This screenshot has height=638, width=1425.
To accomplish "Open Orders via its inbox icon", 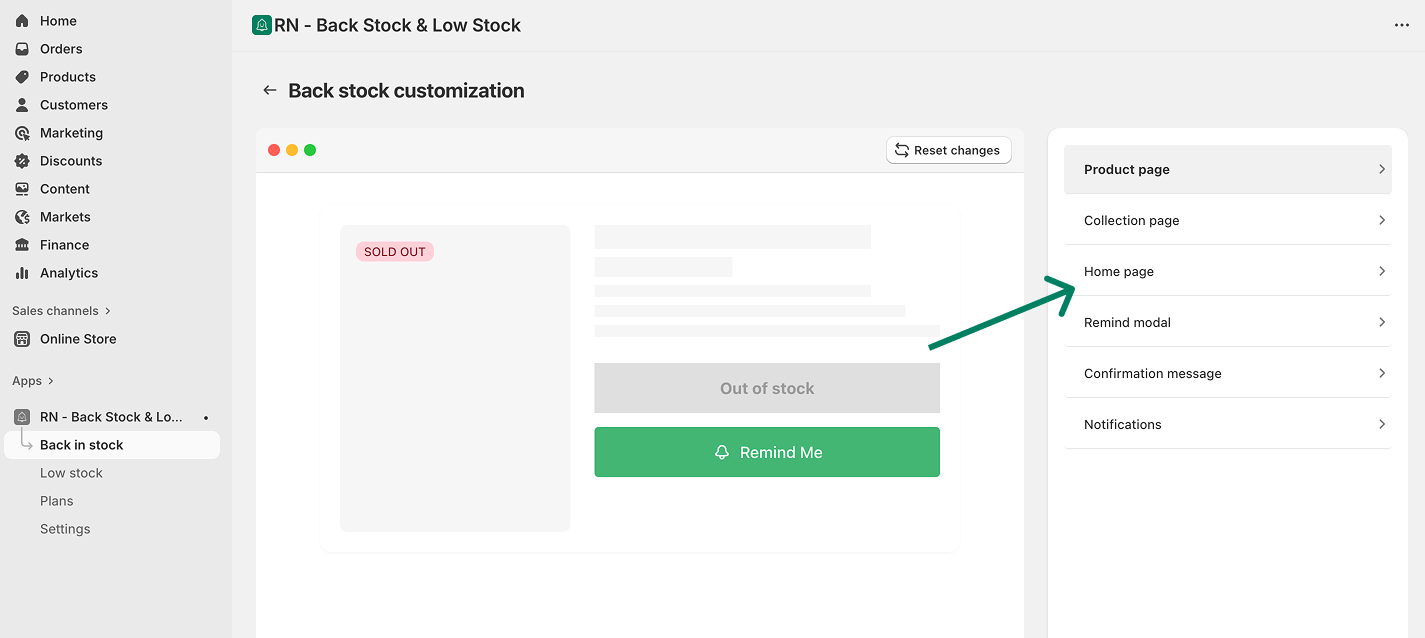I will pyautogui.click(x=22, y=49).
